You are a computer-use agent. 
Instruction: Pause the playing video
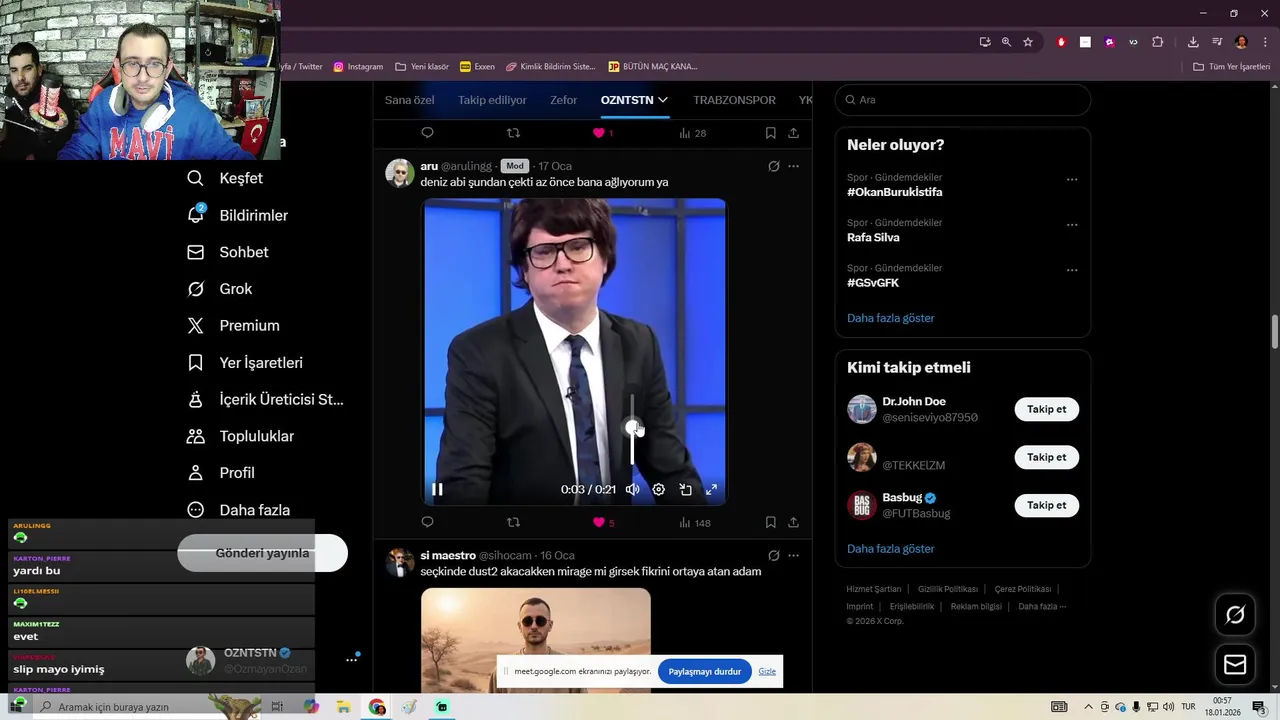point(437,489)
